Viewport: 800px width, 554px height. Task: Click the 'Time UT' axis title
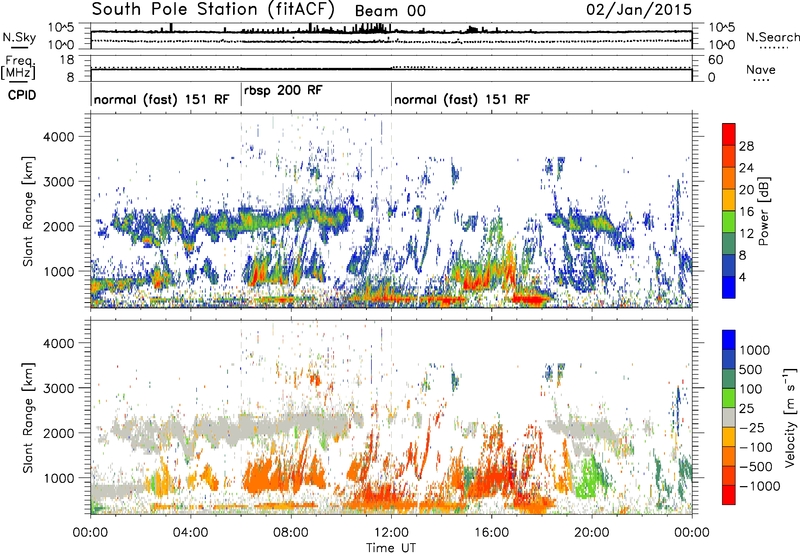pos(391,548)
